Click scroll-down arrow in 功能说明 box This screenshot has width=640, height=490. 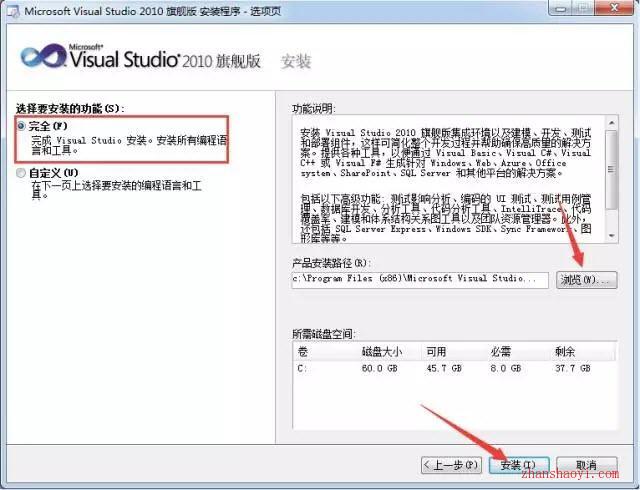pos(611,236)
